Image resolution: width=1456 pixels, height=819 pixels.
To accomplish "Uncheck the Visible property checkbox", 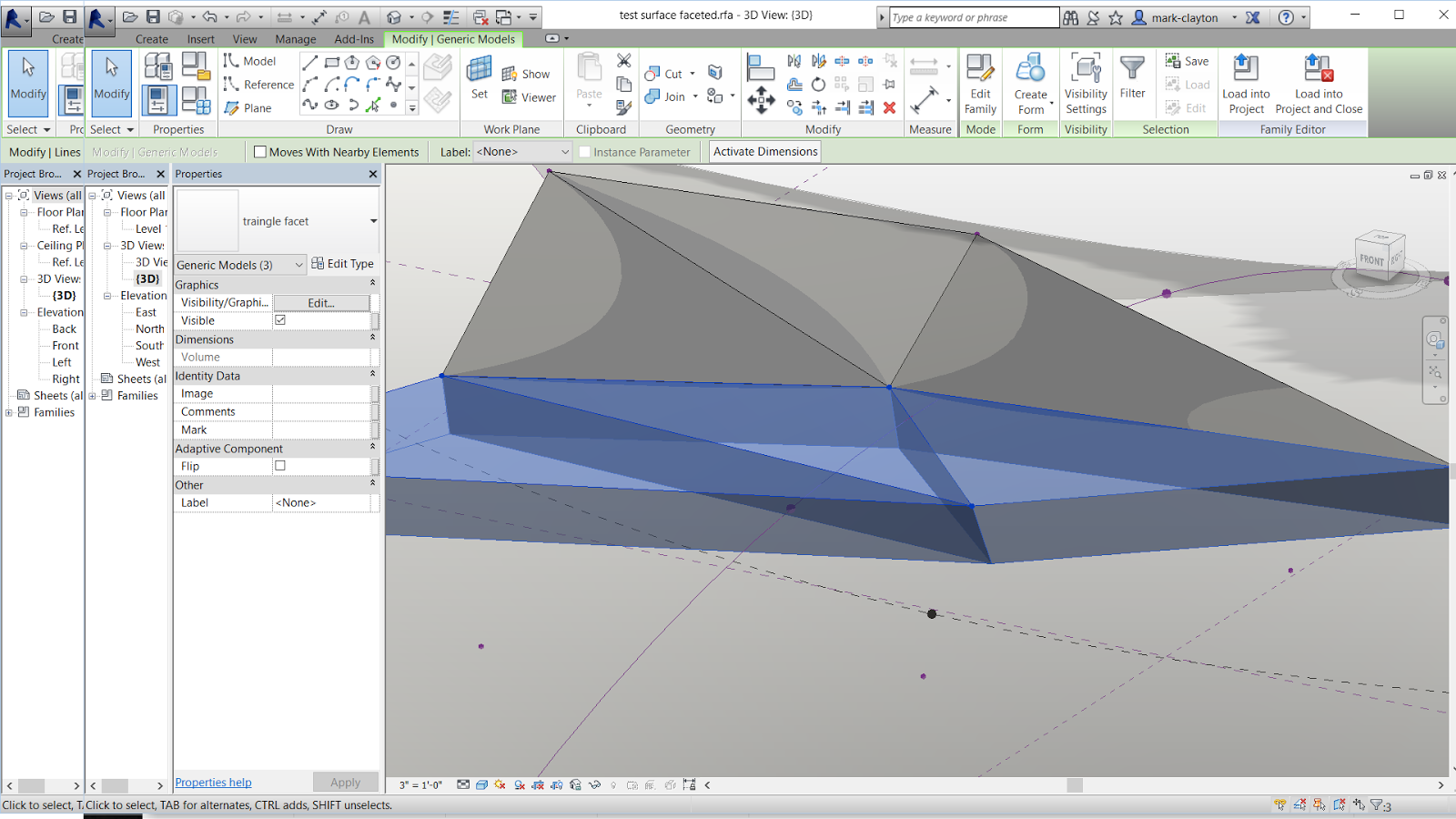I will click(x=280, y=320).
